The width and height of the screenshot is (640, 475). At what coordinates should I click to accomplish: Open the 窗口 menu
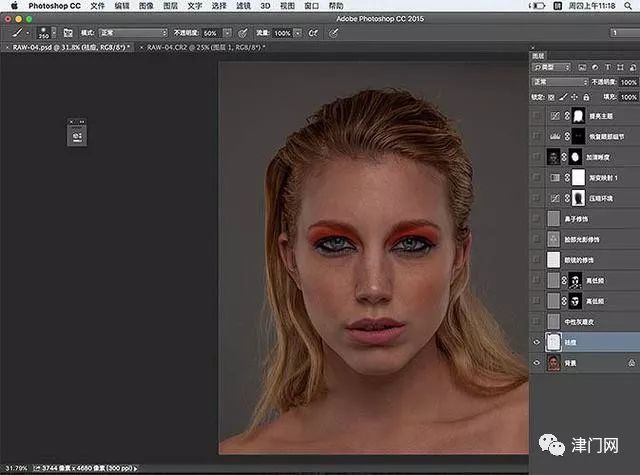[312, 6]
